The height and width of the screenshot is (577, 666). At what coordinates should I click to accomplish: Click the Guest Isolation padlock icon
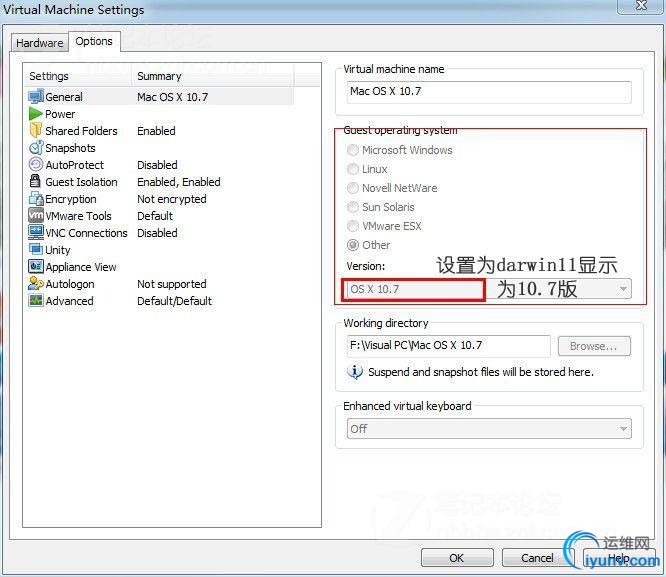click(36, 181)
